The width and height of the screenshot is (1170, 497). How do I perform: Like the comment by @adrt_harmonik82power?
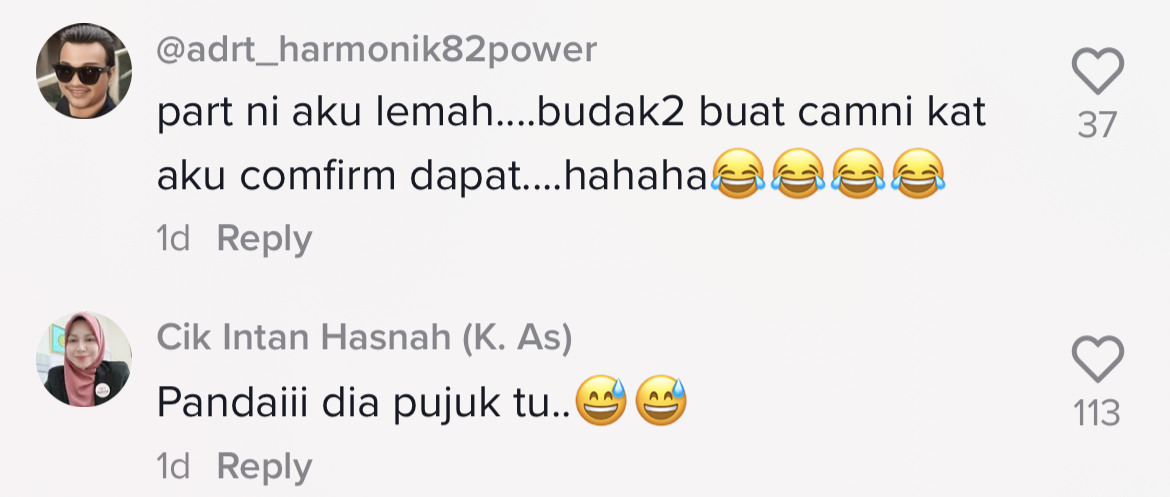pyautogui.click(x=1097, y=72)
